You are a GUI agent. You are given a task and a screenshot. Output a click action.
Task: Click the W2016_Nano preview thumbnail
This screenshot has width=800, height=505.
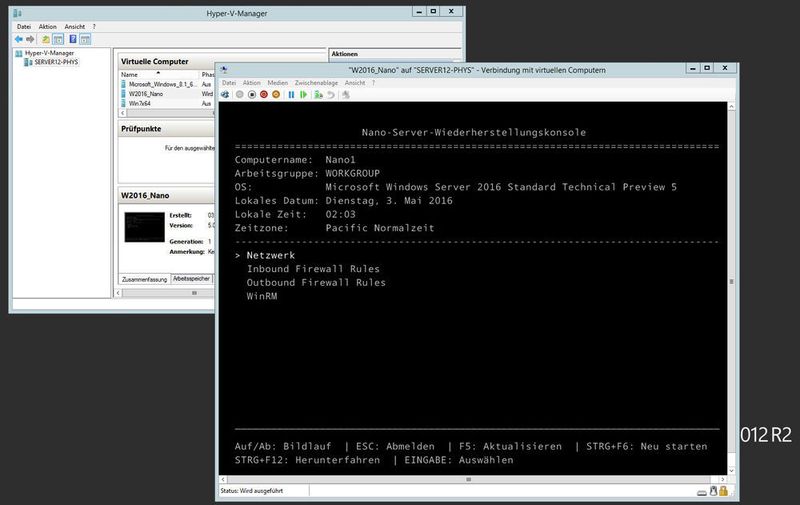click(144, 227)
